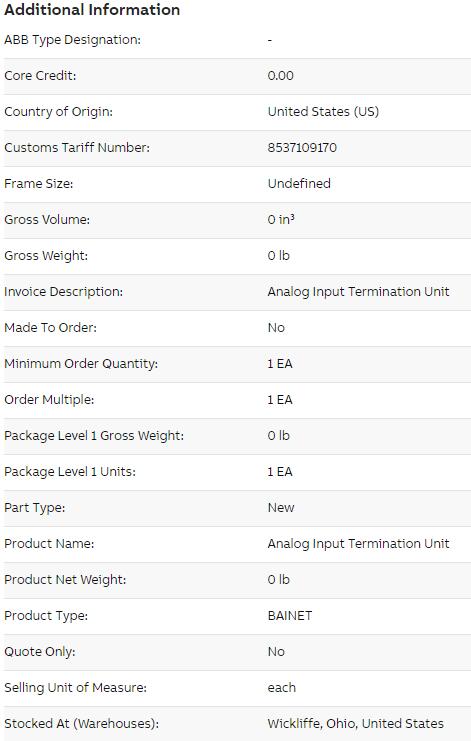This screenshot has width=471, height=741.
Task: Select the Product Type value BAINET
Action: click(290, 615)
